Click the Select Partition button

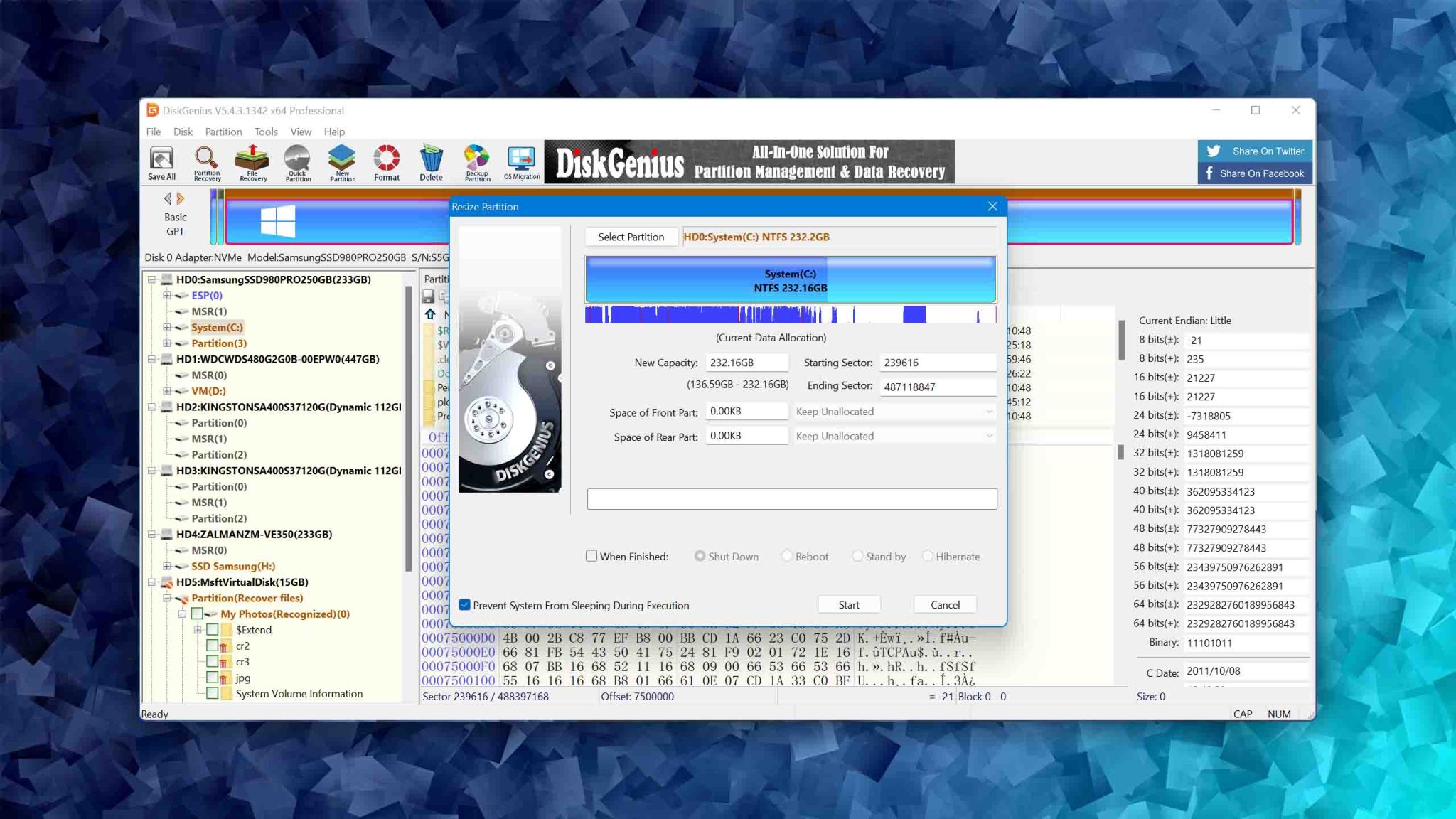tap(631, 236)
